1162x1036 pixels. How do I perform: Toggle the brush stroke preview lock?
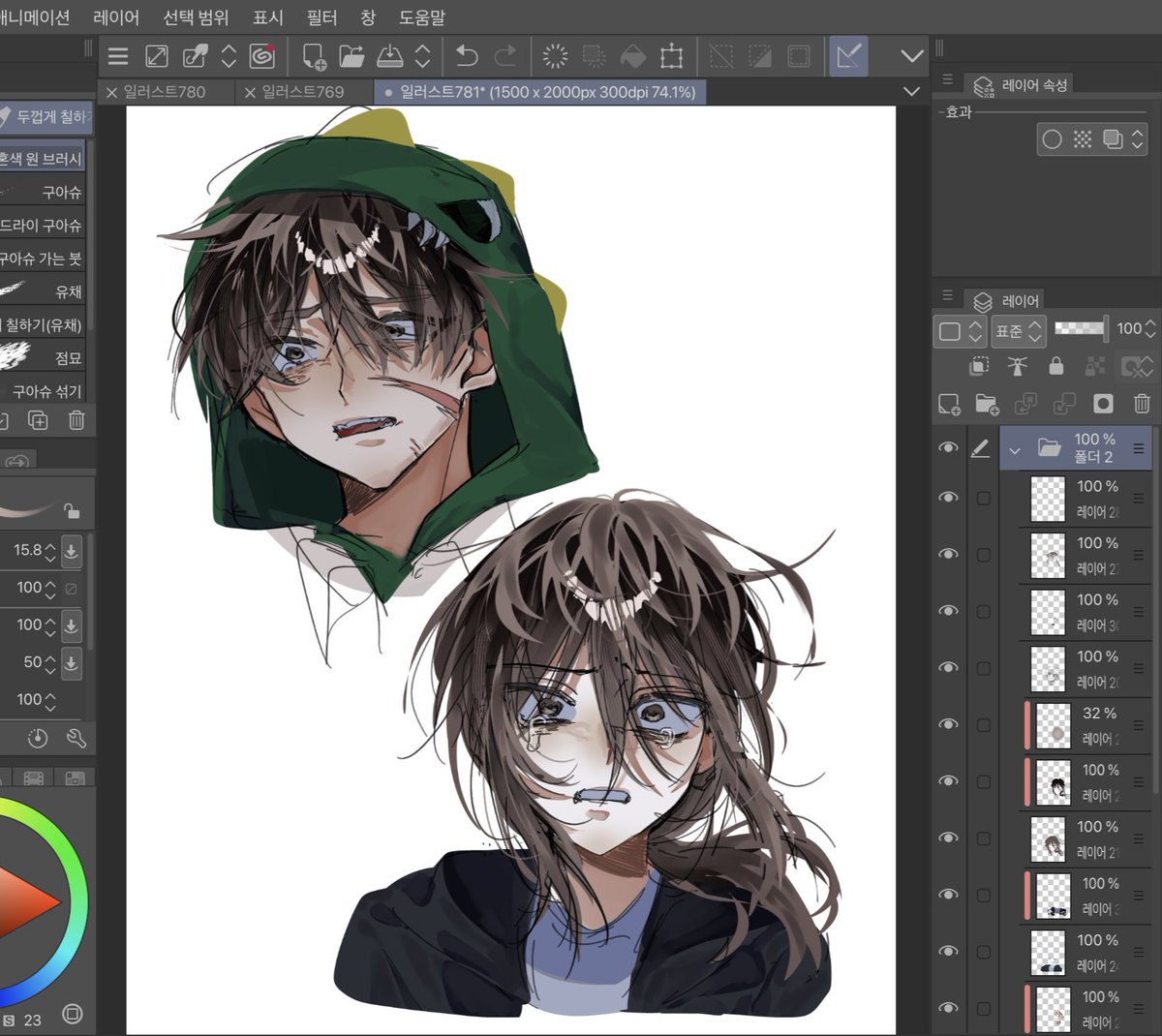click(71, 510)
